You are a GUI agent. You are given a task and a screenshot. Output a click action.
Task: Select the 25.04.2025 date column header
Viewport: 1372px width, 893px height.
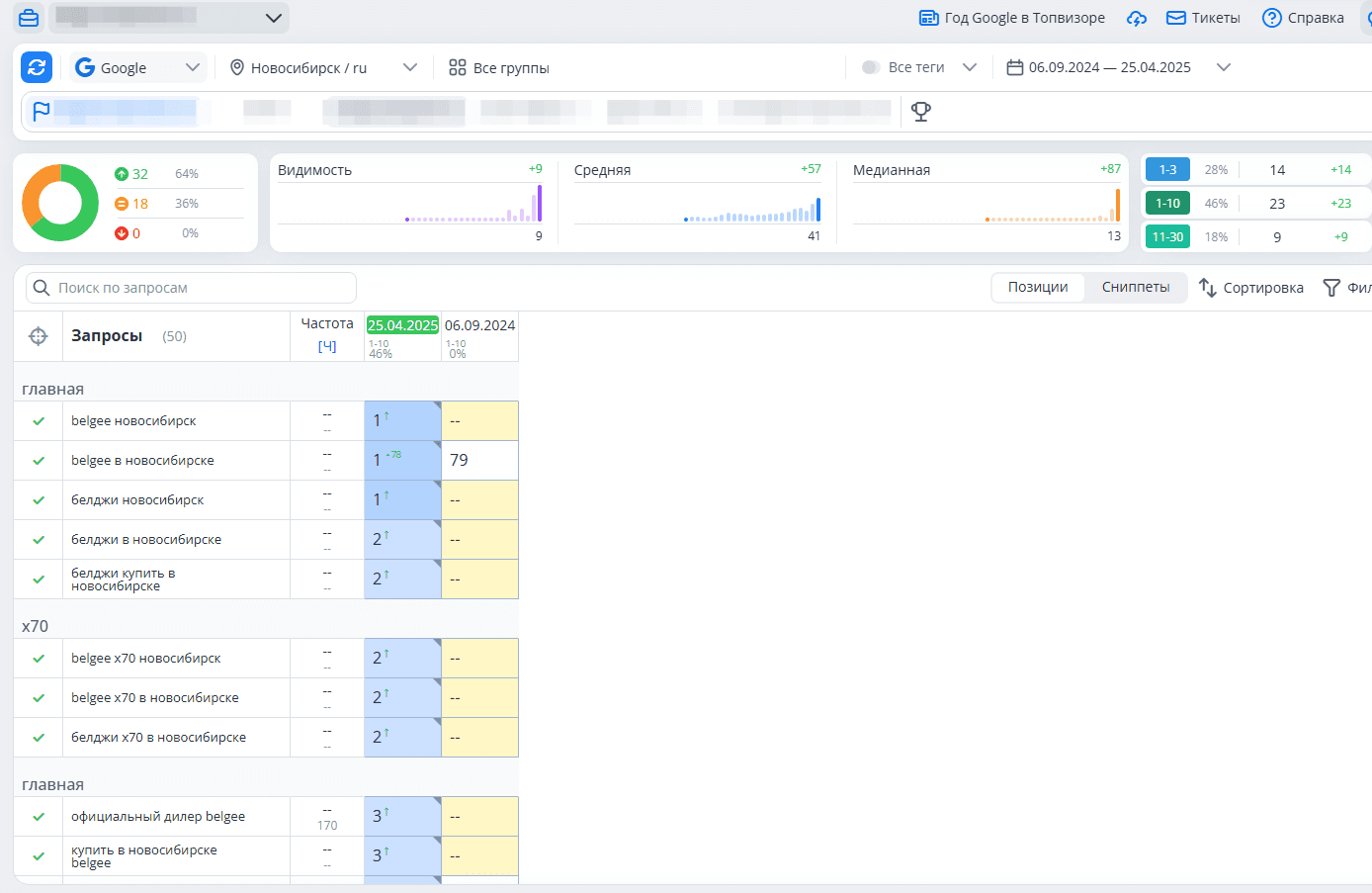402,325
